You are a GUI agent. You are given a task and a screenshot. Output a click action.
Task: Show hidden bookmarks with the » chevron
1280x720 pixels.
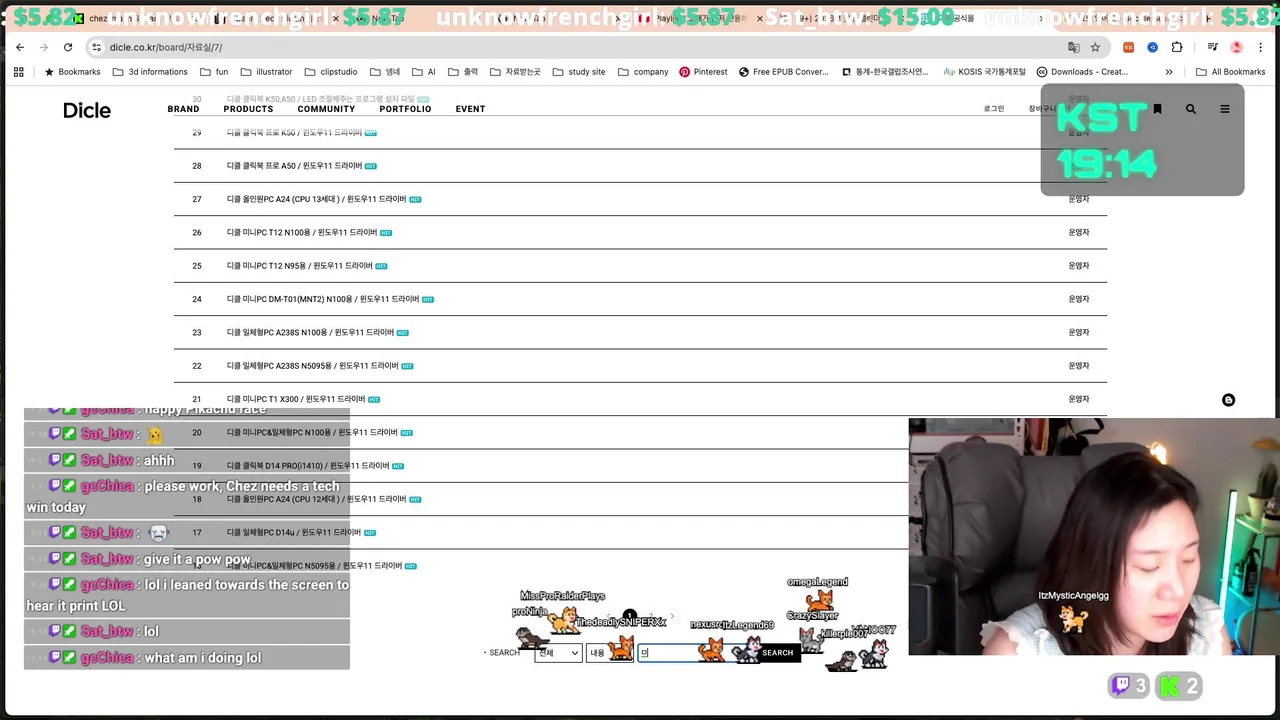1169,72
